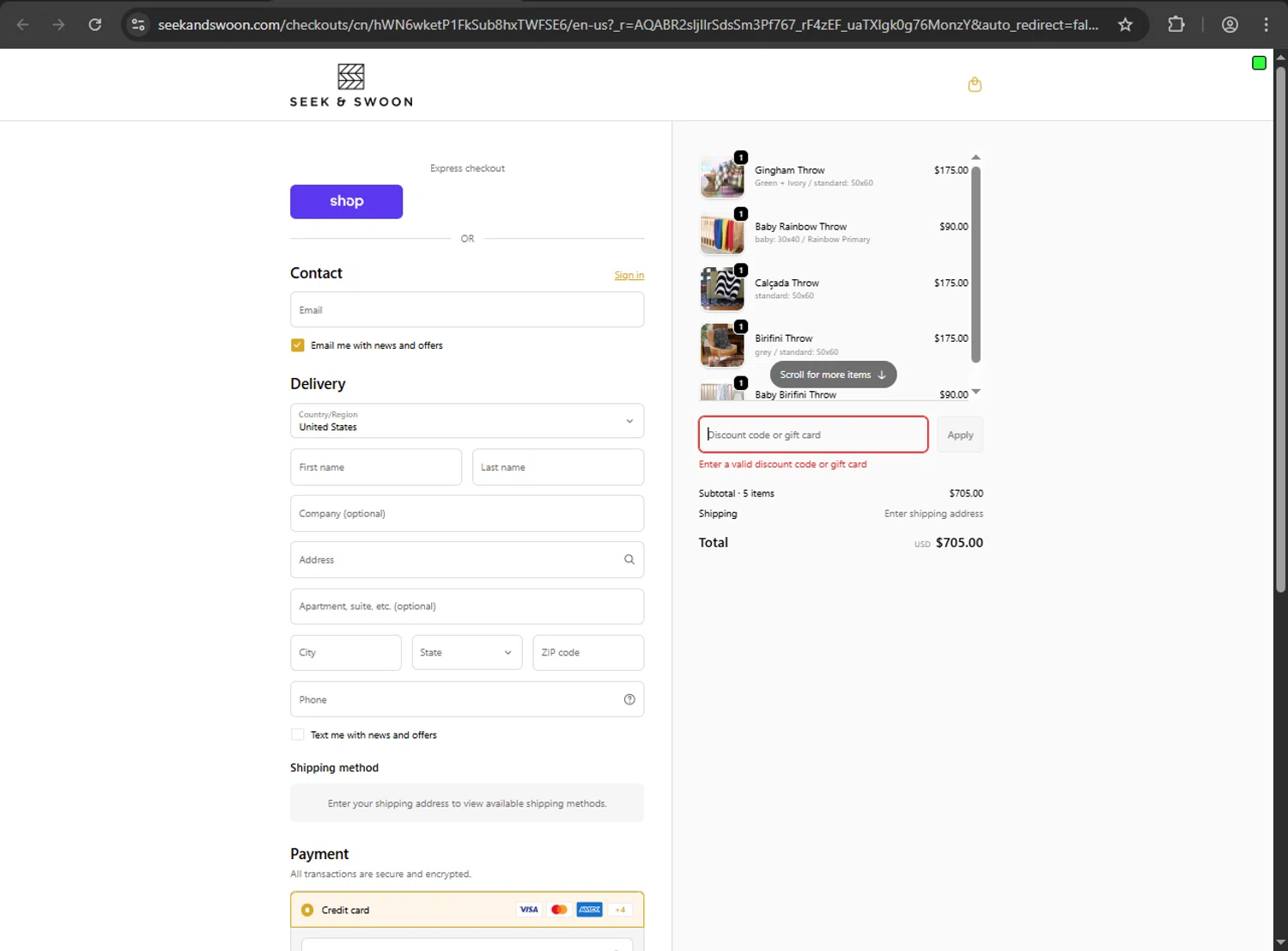
Task: Click the phone help question mark icon
Action: click(629, 699)
